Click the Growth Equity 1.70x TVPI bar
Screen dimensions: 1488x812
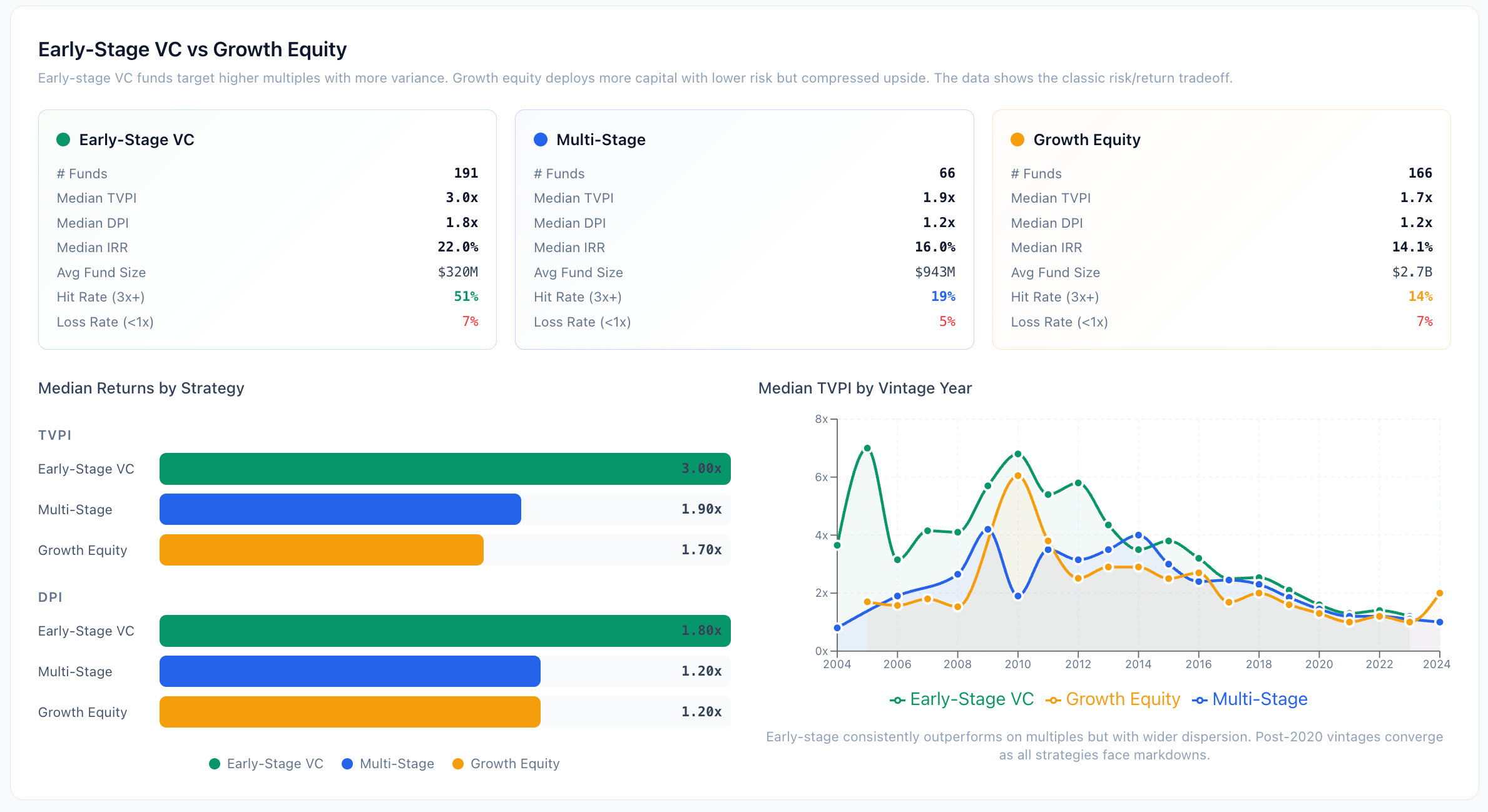(x=321, y=550)
